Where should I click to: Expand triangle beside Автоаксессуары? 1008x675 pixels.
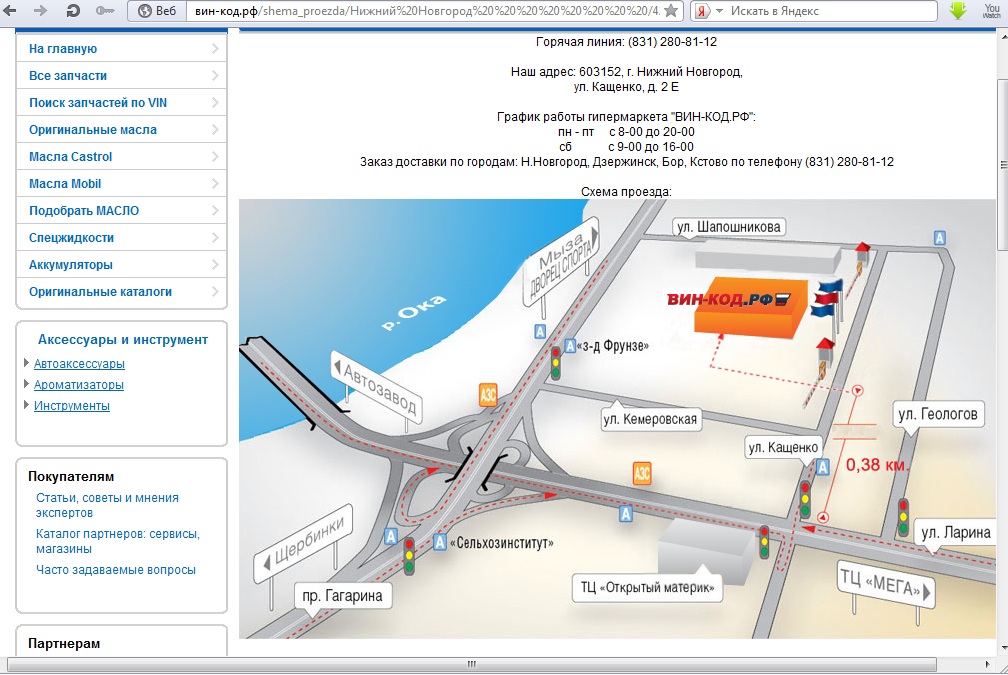(x=26, y=363)
